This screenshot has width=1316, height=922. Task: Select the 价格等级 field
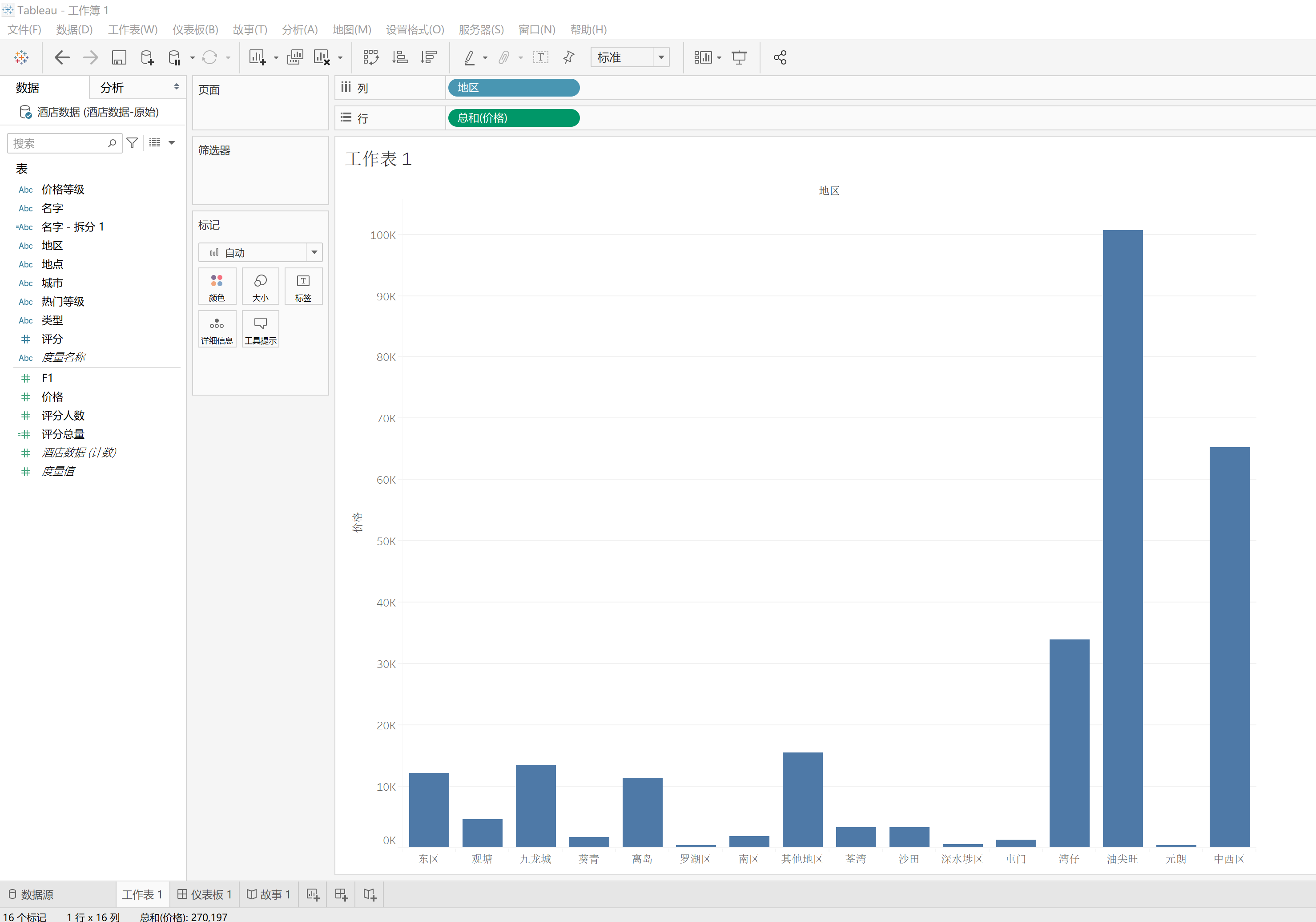pyautogui.click(x=63, y=190)
